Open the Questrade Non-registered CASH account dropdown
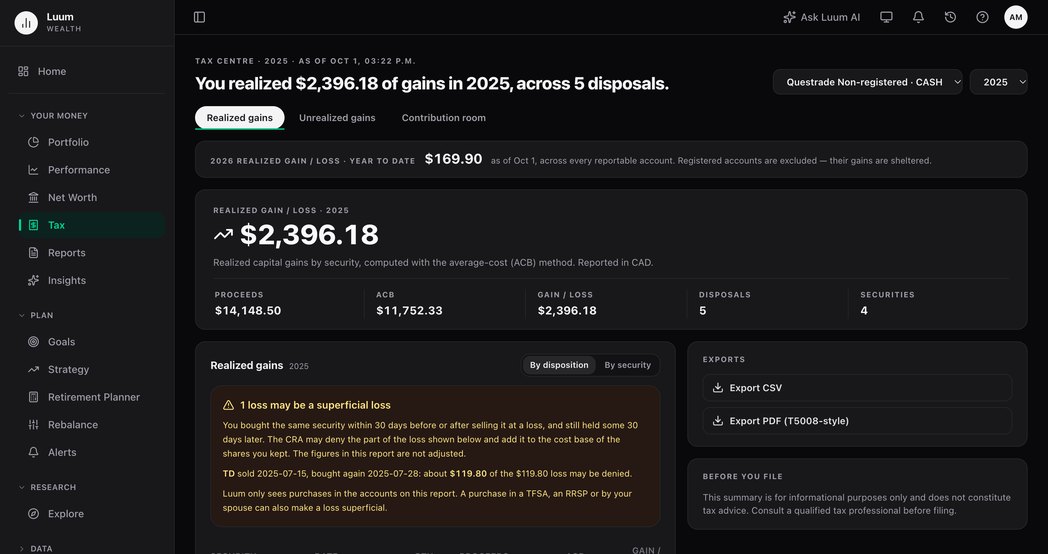The height and width of the screenshot is (554, 1048). [x=868, y=82]
